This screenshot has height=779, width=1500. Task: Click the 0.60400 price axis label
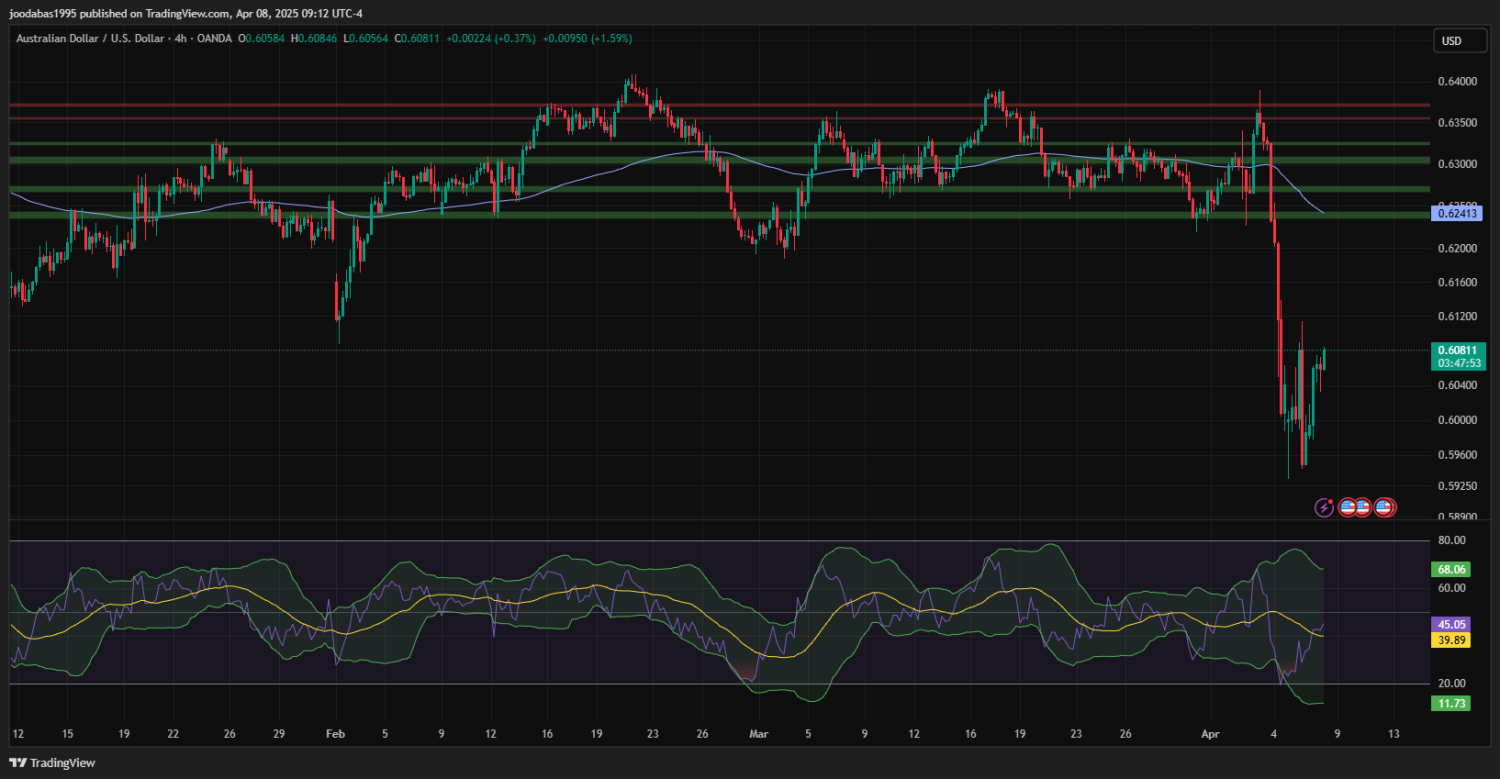pyautogui.click(x=1457, y=385)
